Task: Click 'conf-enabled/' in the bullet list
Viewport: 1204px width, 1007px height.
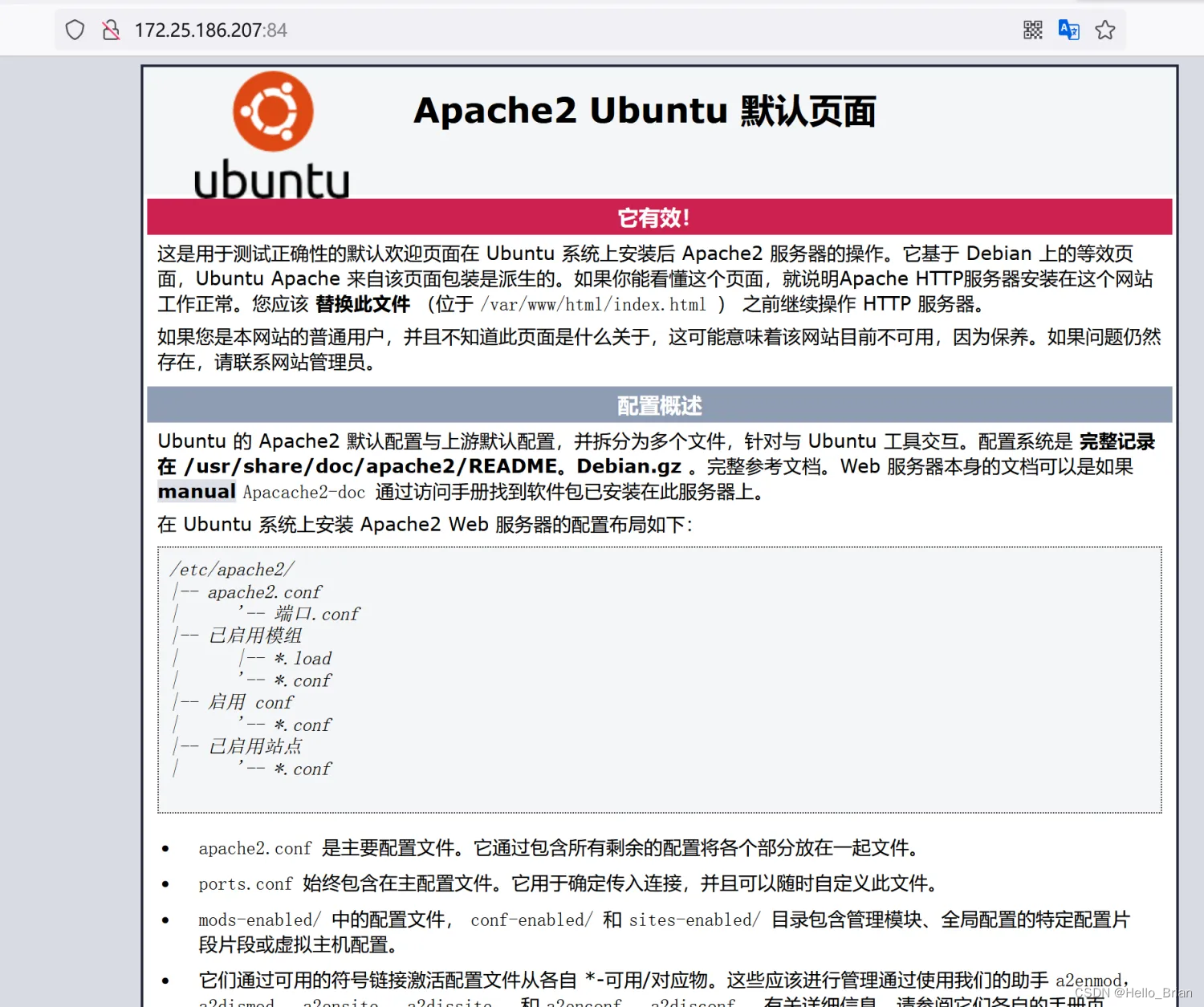Action: [531, 920]
